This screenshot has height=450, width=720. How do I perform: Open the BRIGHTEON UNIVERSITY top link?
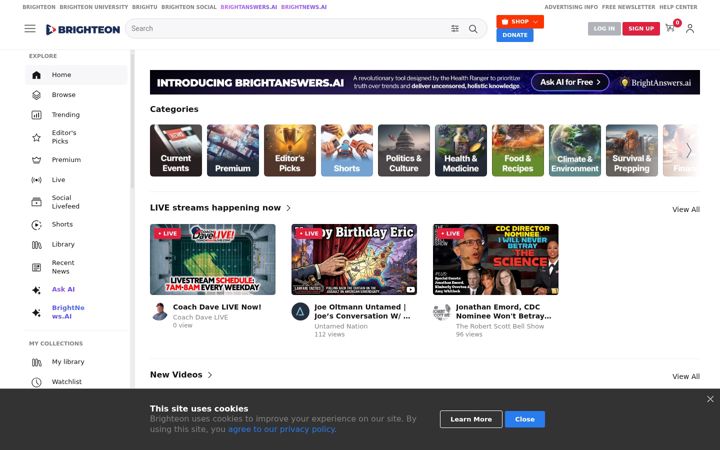click(x=94, y=7)
